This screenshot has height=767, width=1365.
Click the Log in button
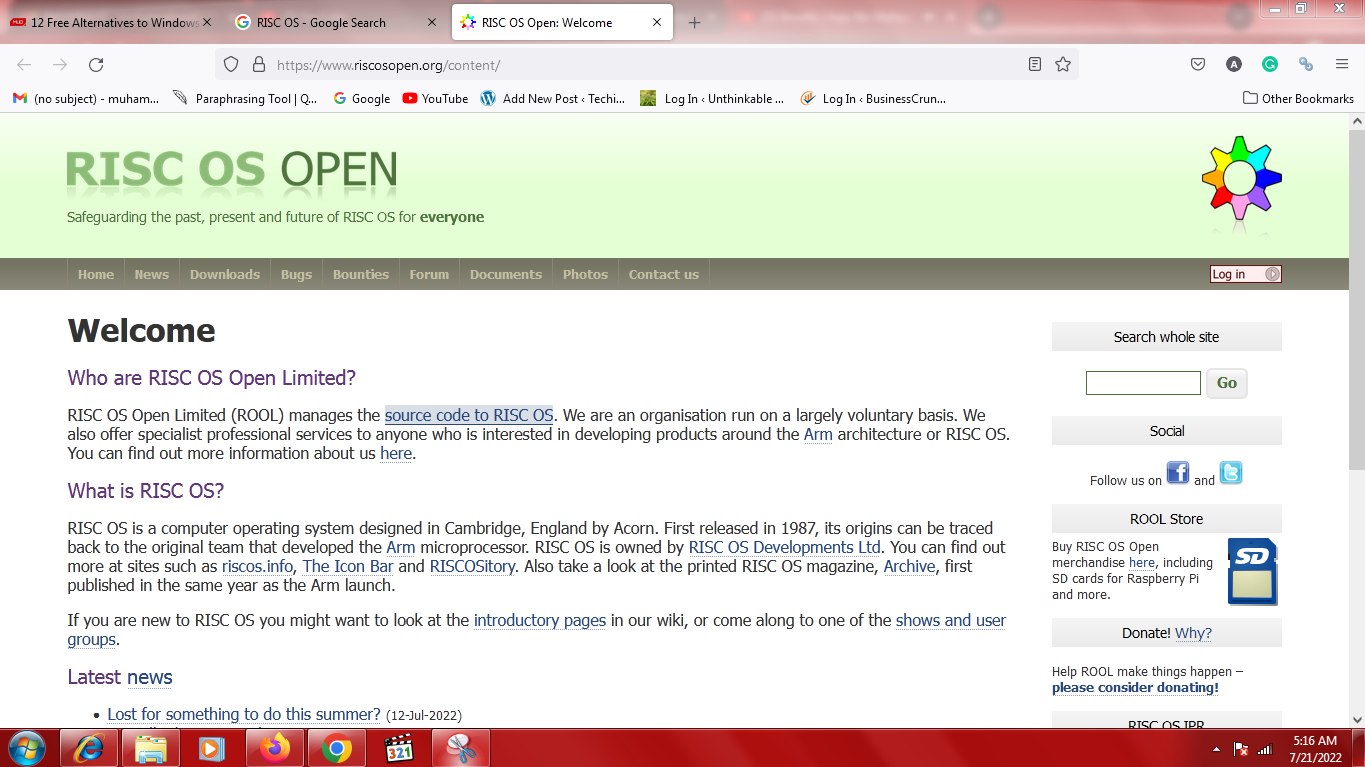pos(1245,274)
